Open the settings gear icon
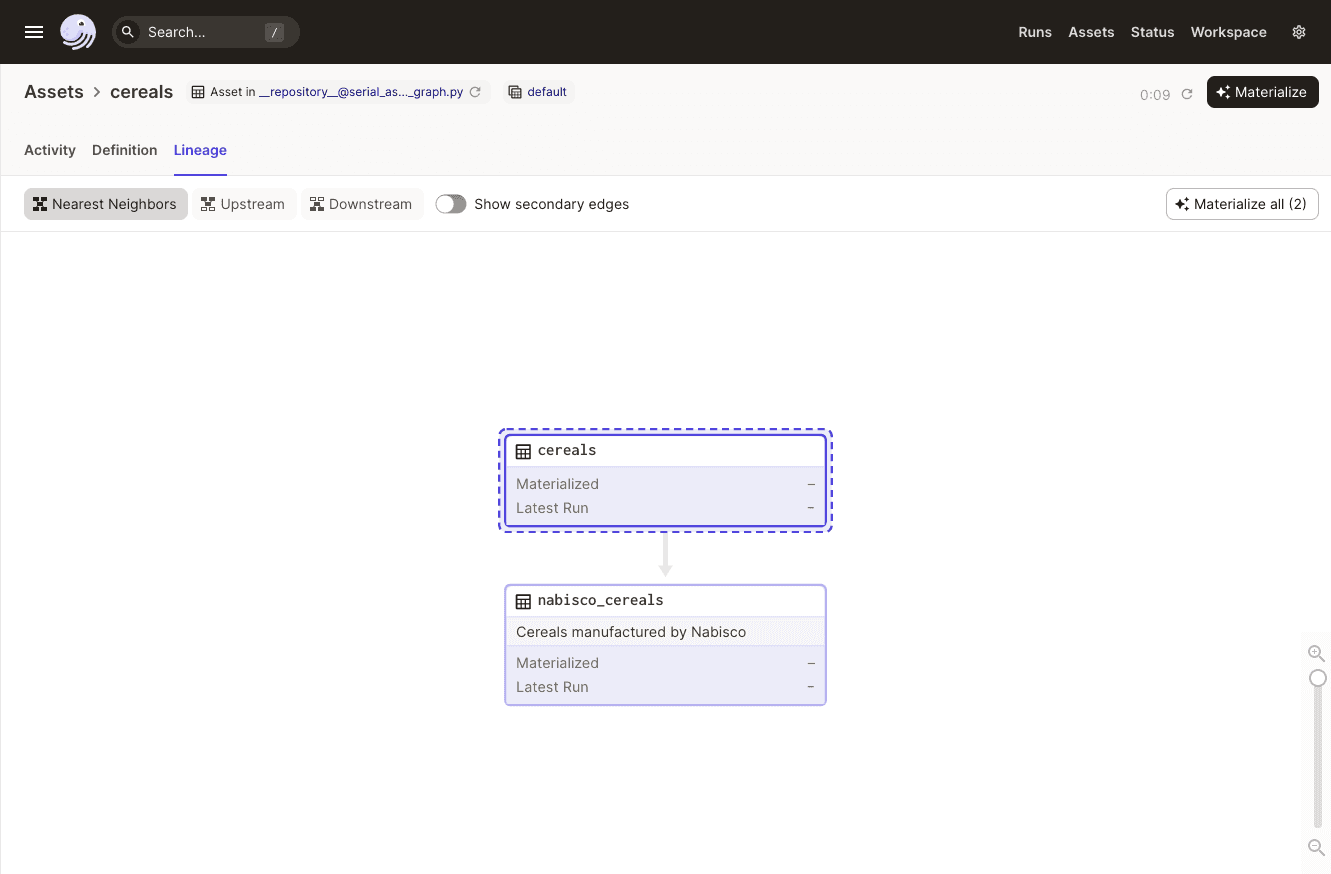The image size is (1331, 874). 1299,32
